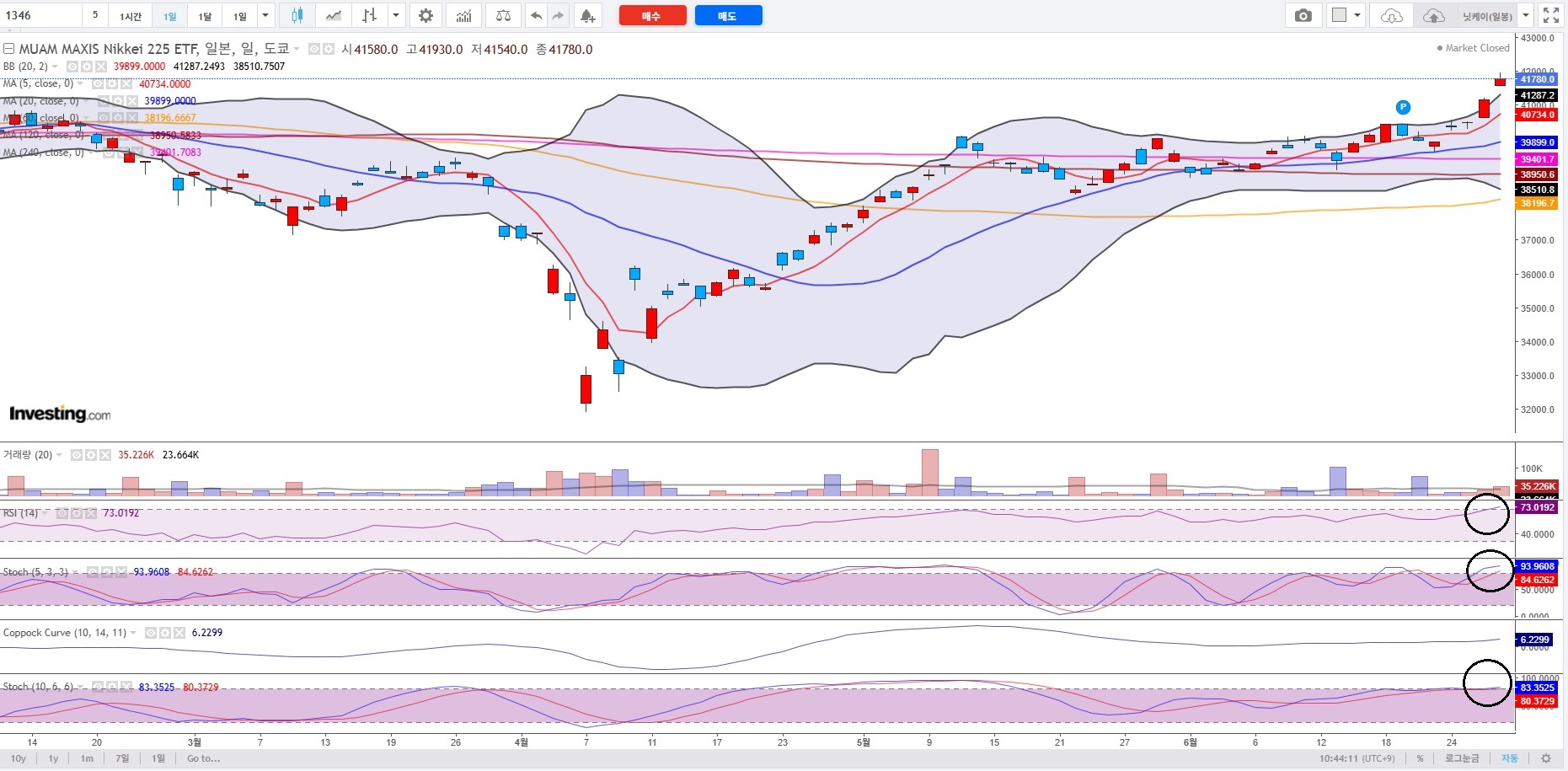Remove the MA (5, close, 0) indicator
This screenshot has width=1568, height=771.
click(x=126, y=83)
